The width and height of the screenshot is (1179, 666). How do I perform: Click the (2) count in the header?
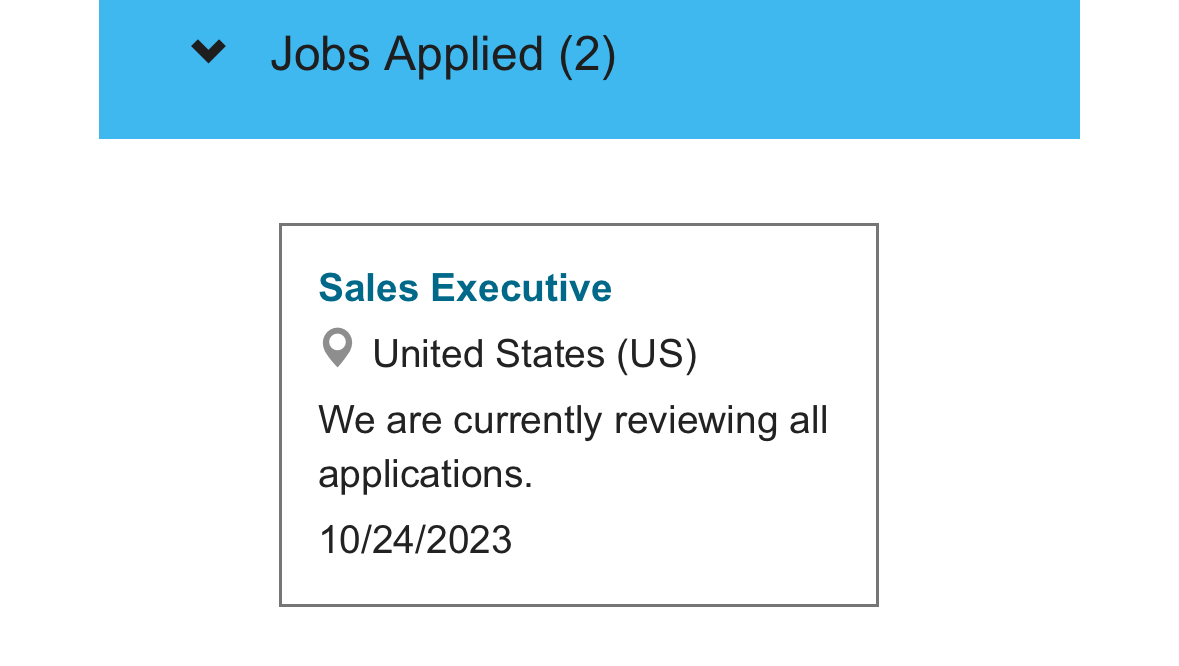587,54
